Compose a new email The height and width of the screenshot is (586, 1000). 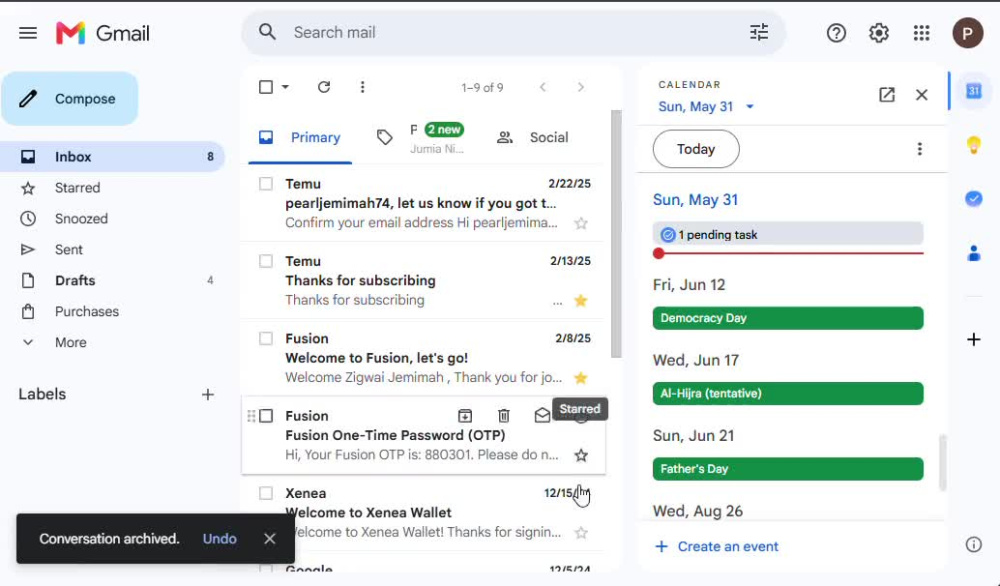click(70, 99)
